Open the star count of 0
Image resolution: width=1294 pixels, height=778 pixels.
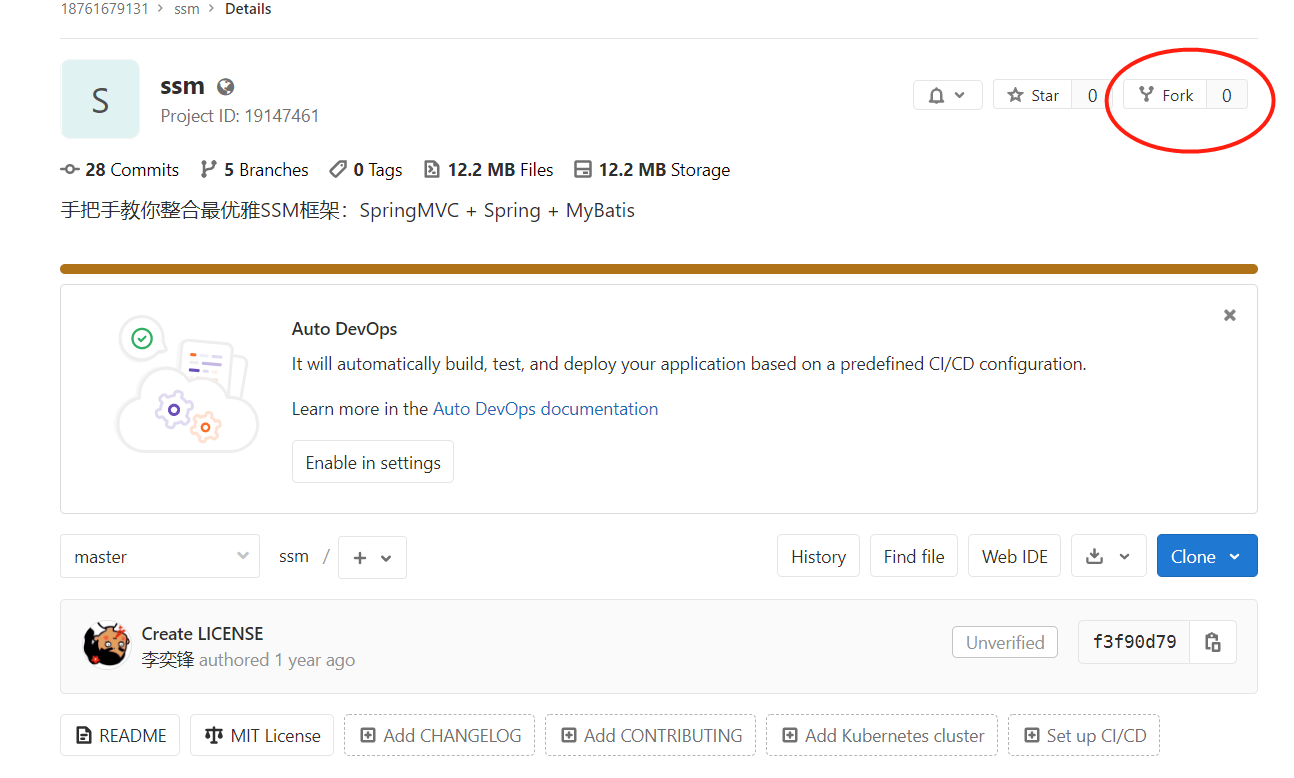tap(1092, 95)
